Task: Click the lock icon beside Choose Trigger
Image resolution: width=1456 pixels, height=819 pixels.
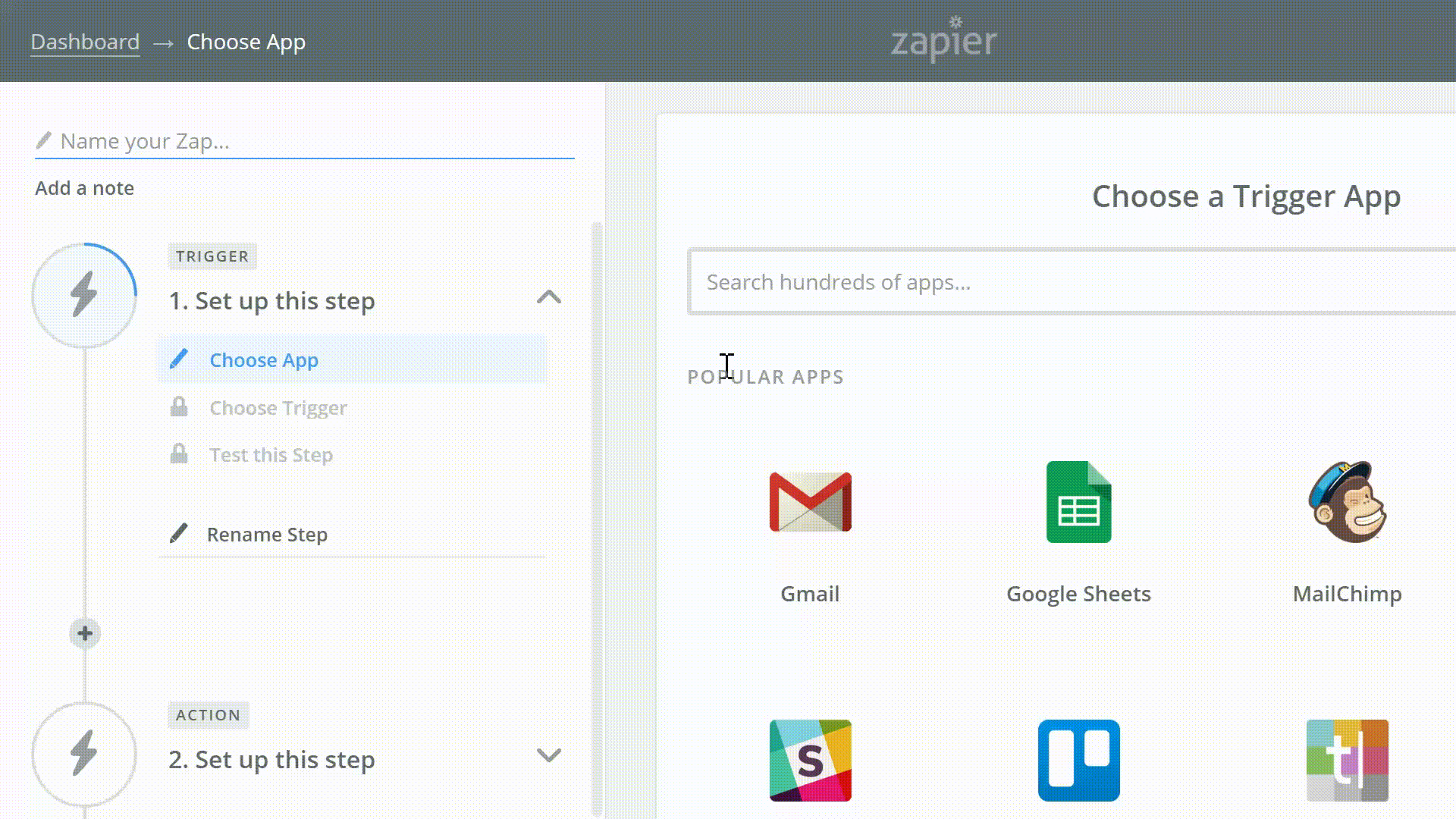Action: [x=179, y=406]
